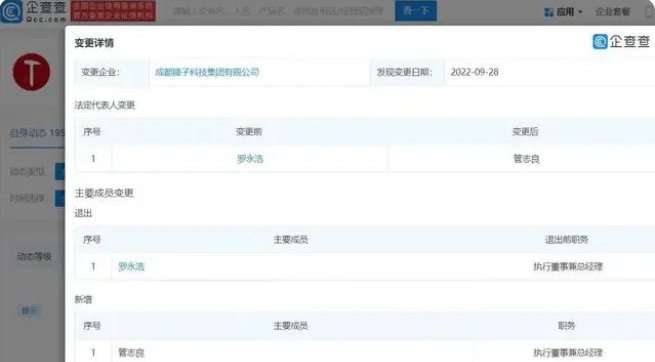Click the red enterprise credit system banner

click(113, 11)
